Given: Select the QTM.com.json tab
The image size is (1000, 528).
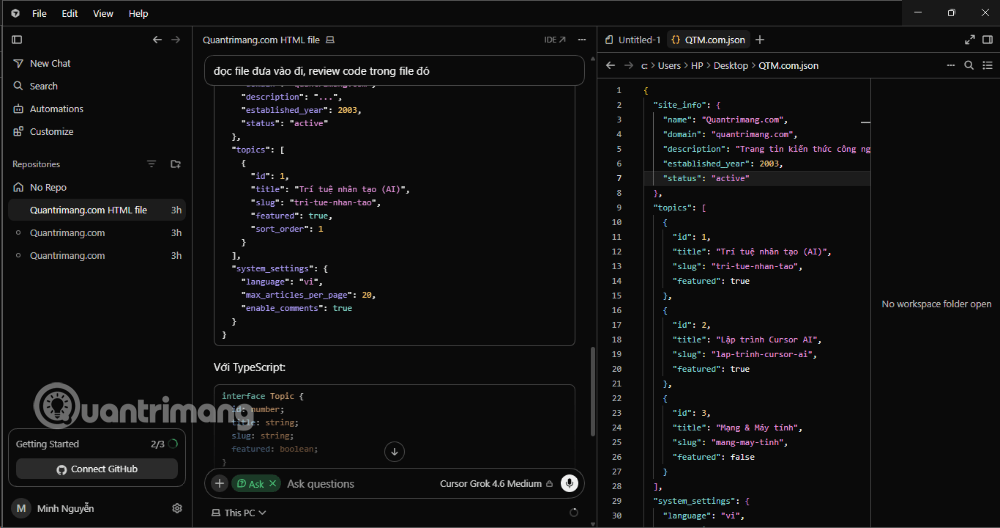Looking at the screenshot, I should pos(708,40).
